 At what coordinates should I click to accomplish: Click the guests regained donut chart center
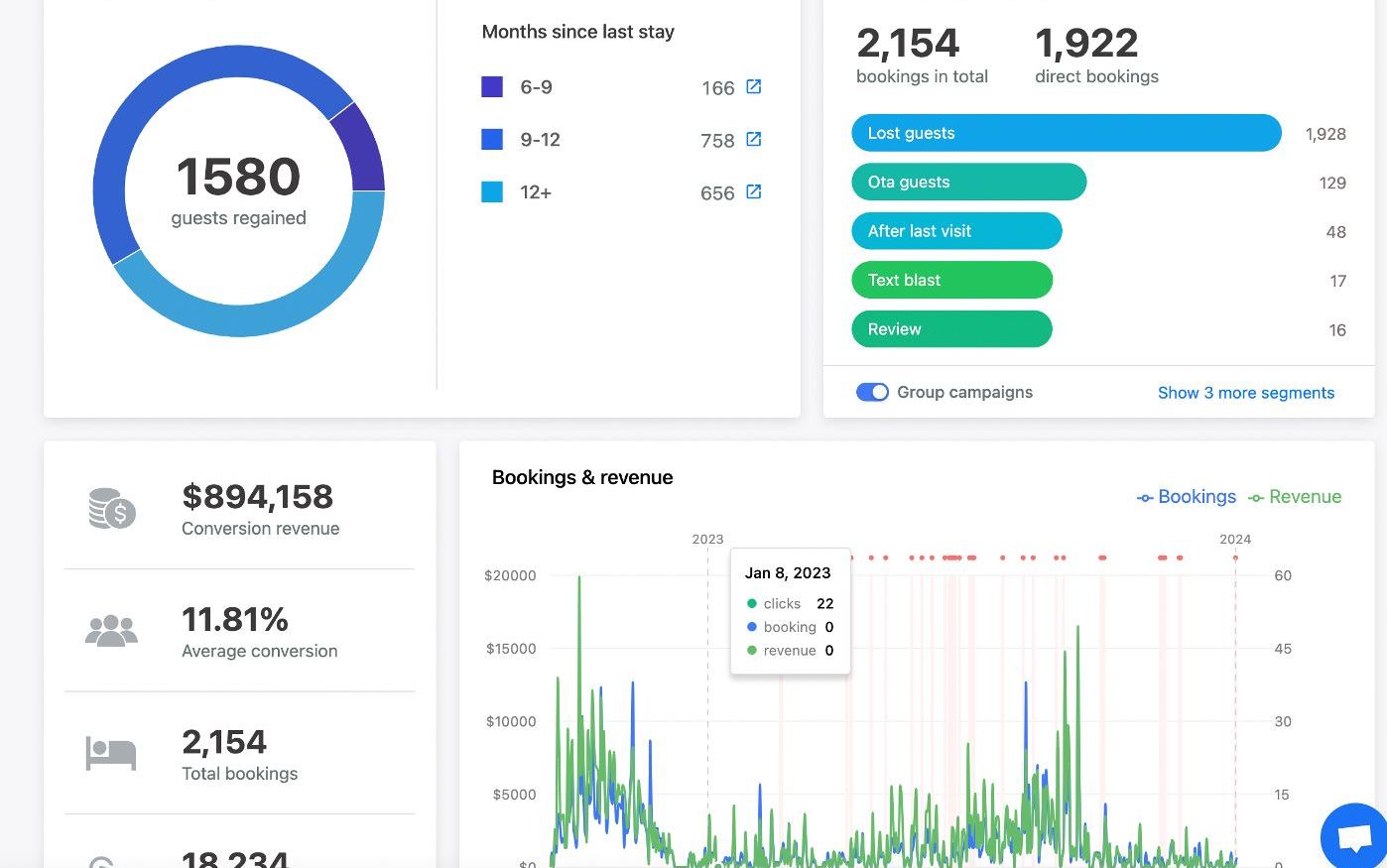[x=239, y=190]
